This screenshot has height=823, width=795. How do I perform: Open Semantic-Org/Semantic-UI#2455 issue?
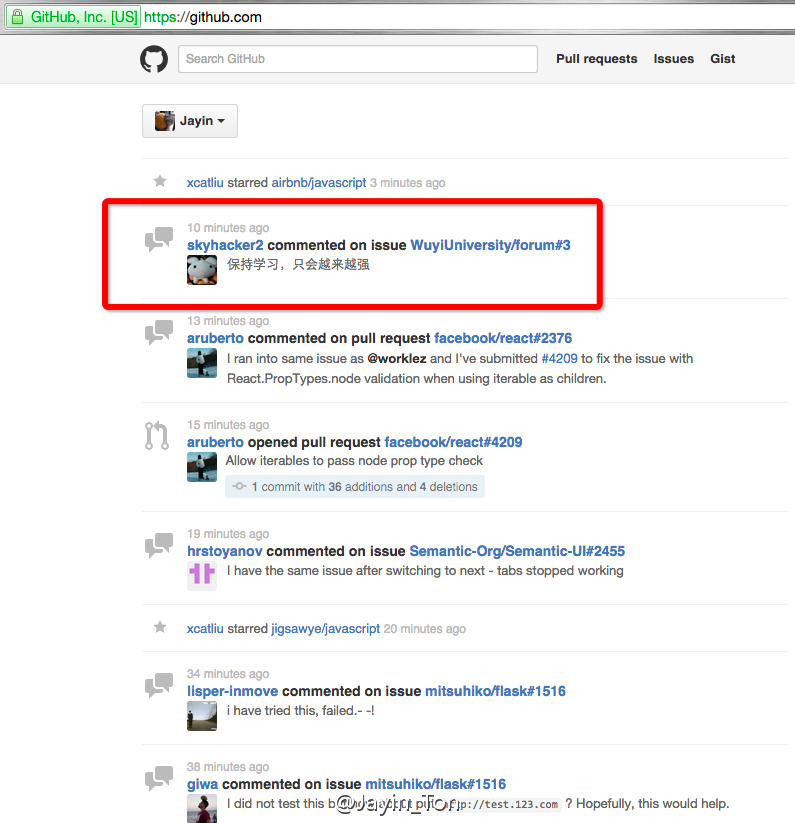tap(517, 551)
